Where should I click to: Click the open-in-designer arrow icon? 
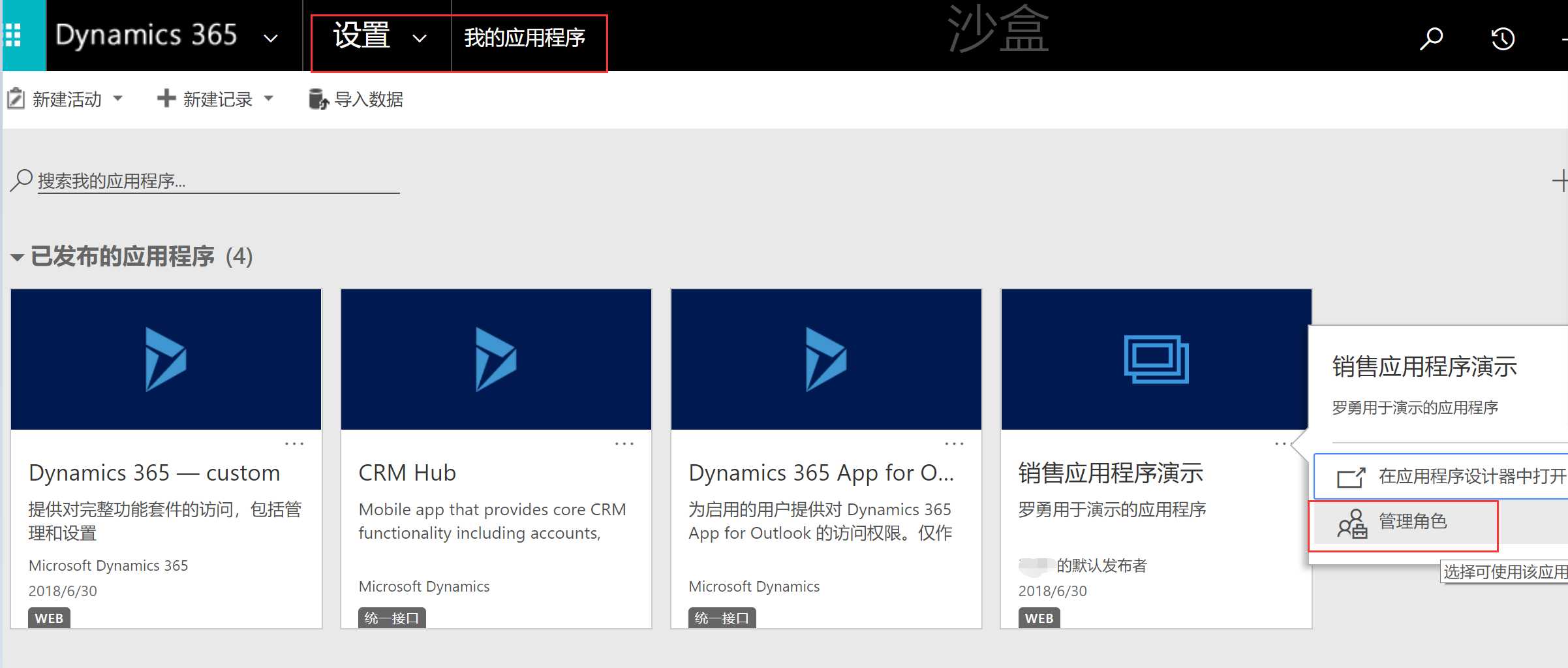click(x=1350, y=477)
